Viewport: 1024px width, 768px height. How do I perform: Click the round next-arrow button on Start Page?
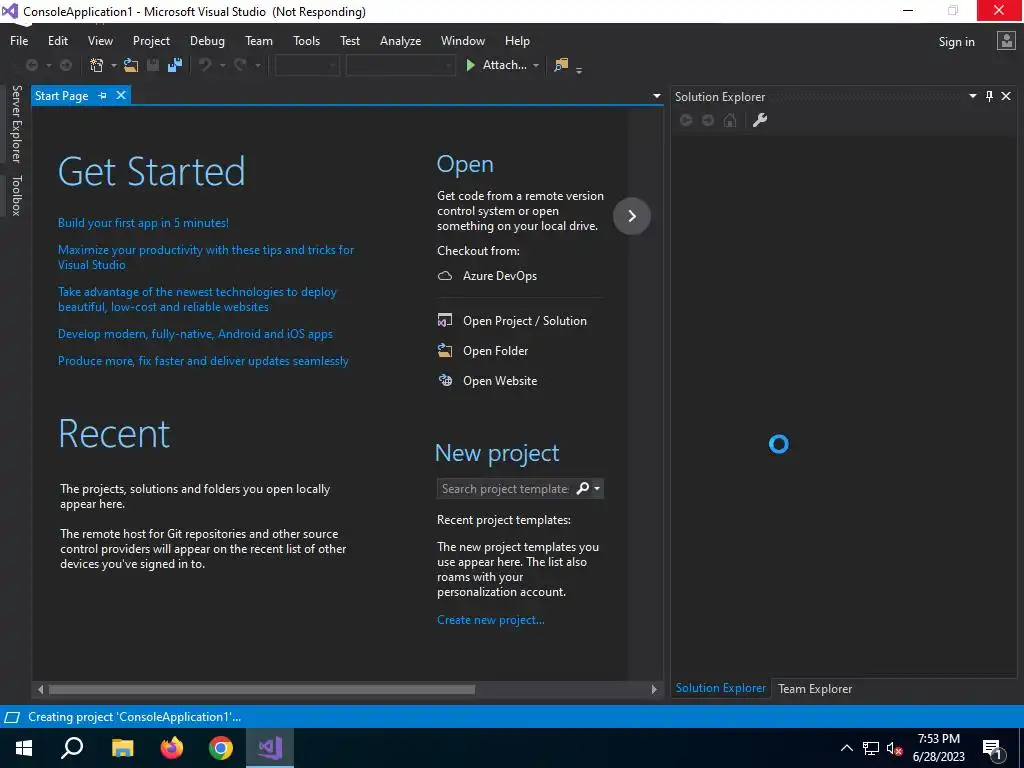[x=632, y=216]
